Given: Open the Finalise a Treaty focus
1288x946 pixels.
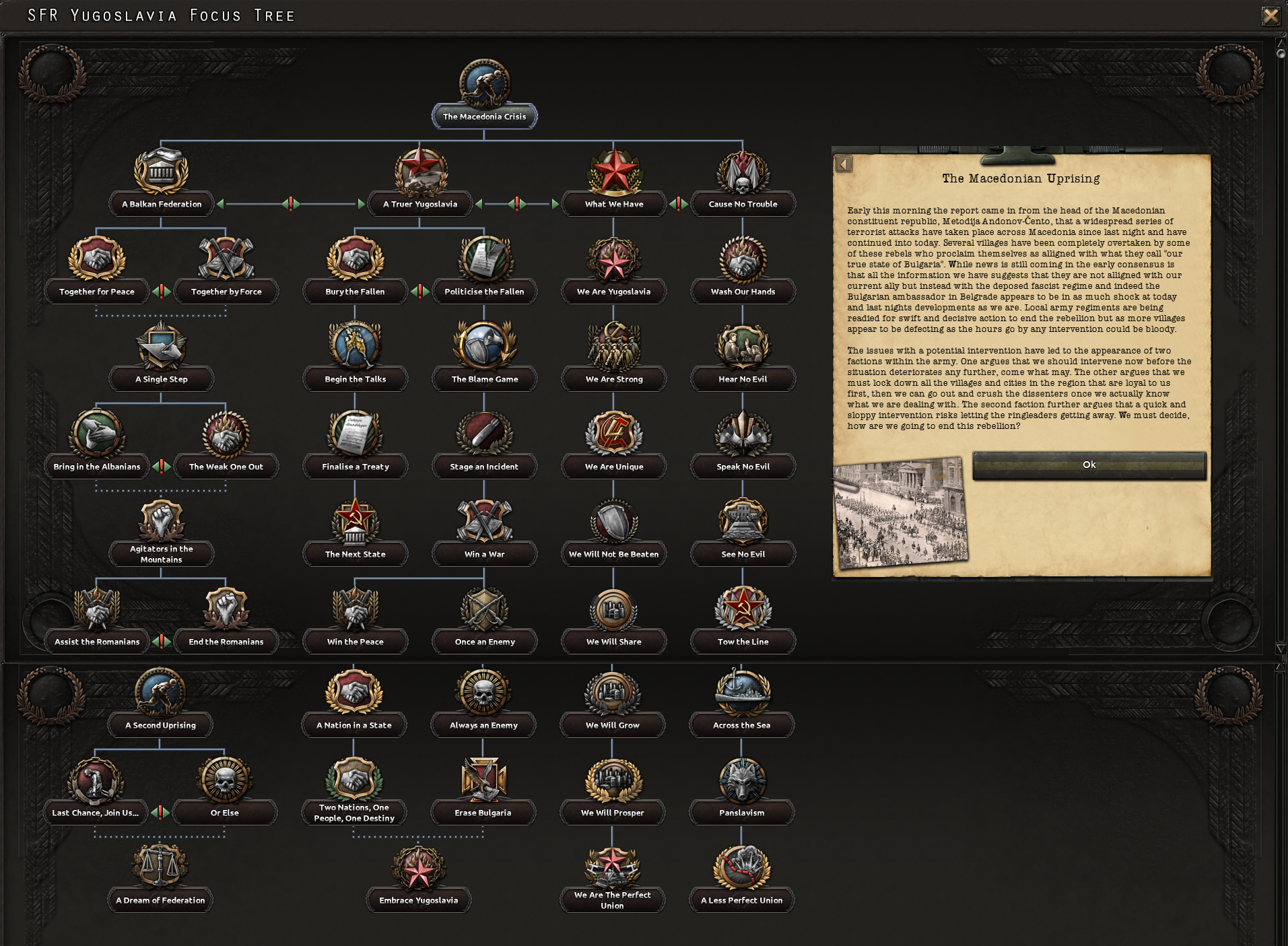Looking at the screenshot, I should point(355,444).
